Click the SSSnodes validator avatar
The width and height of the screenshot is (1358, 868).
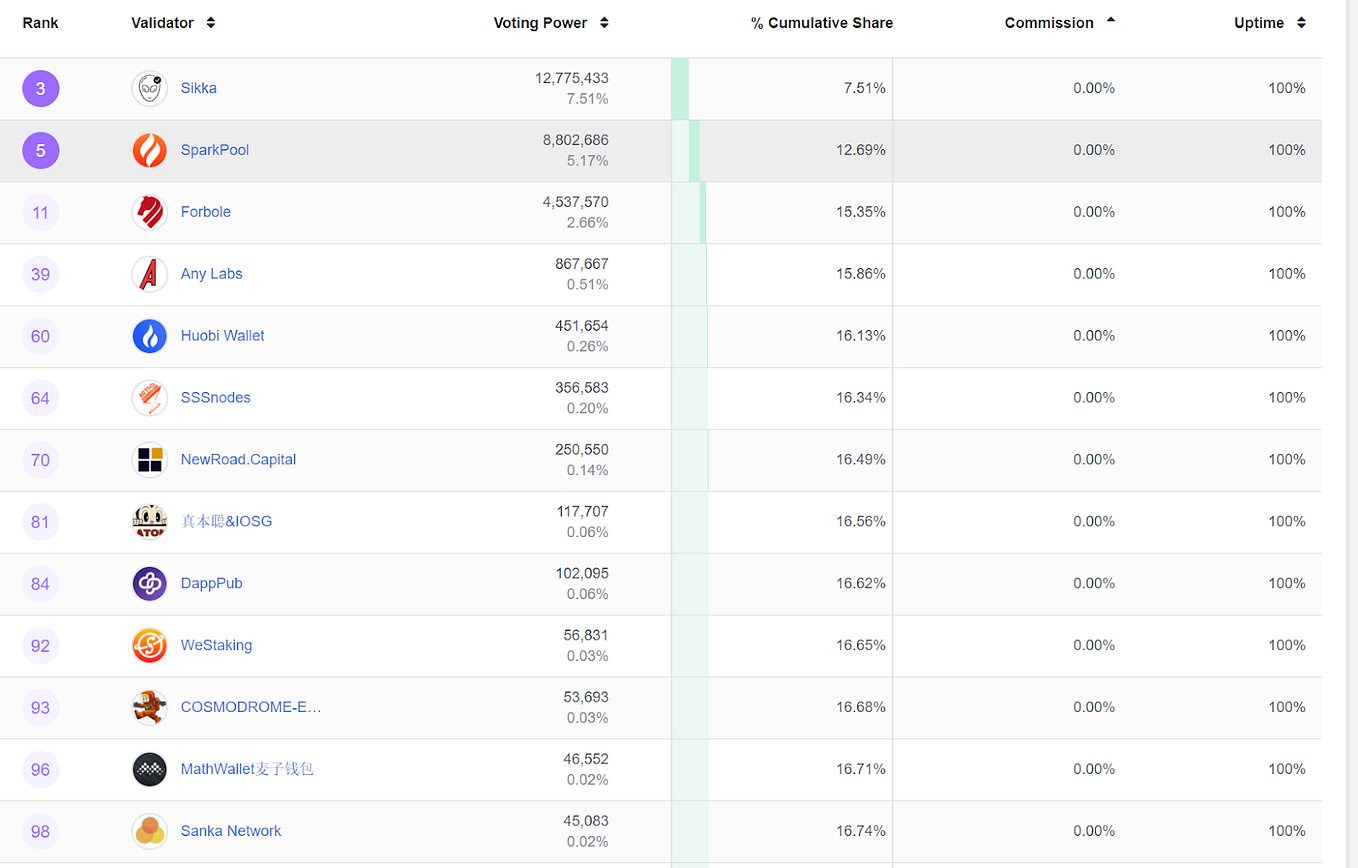pos(149,398)
